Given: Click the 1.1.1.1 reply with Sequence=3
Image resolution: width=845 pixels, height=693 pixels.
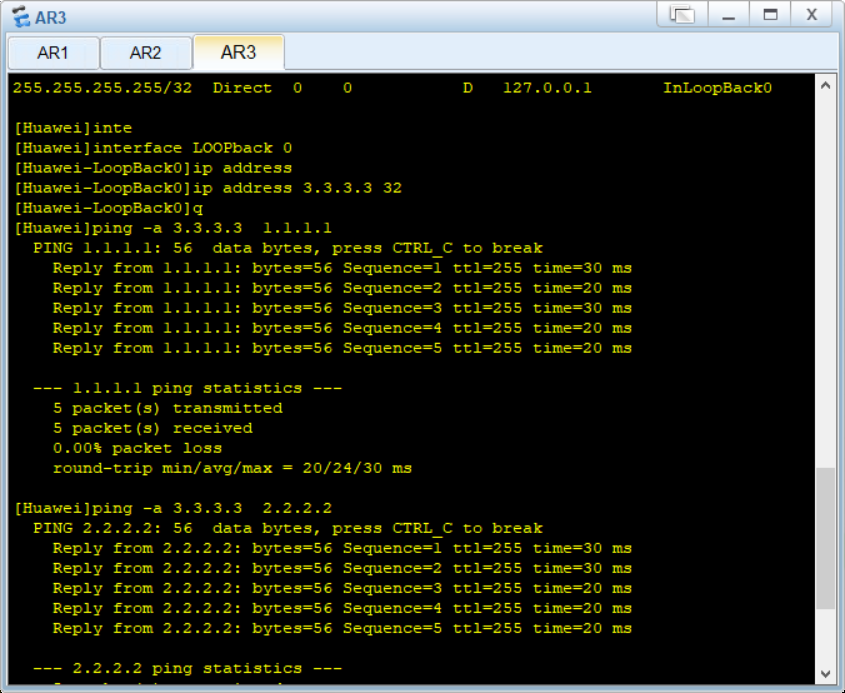Looking at the screenshot, I should (342, 308).
